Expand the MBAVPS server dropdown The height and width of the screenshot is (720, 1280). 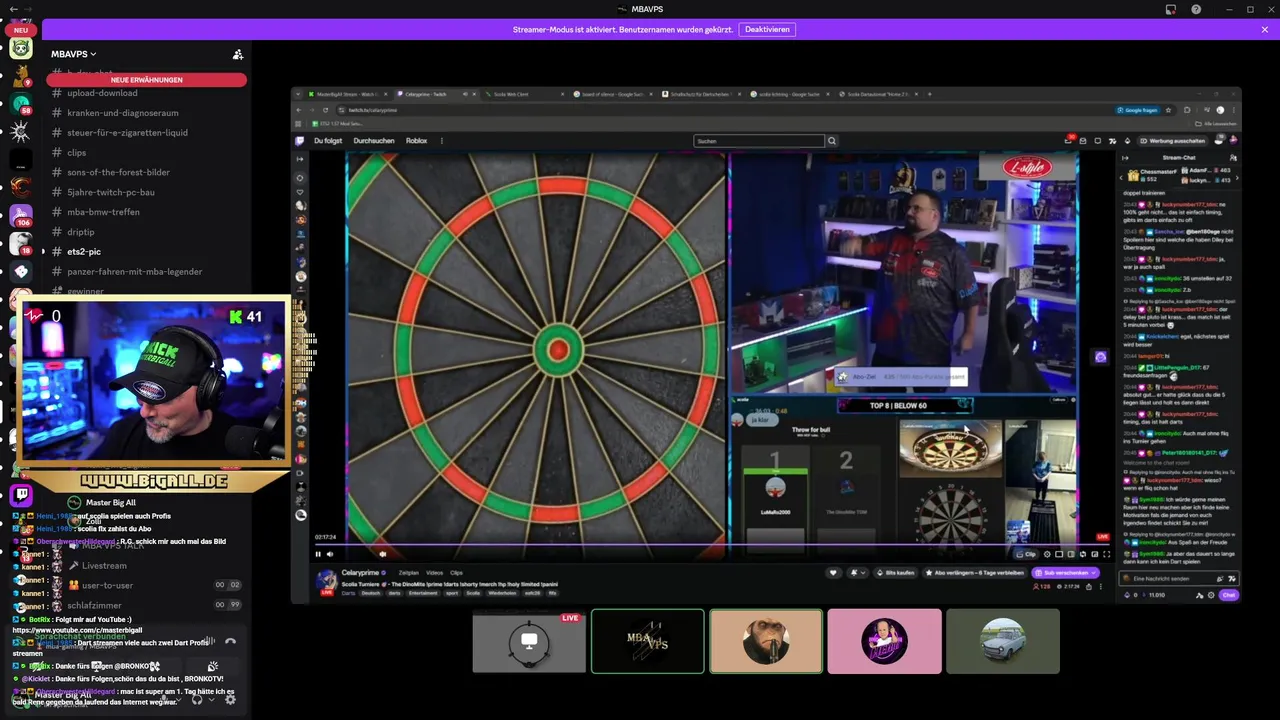pos(74,54)
